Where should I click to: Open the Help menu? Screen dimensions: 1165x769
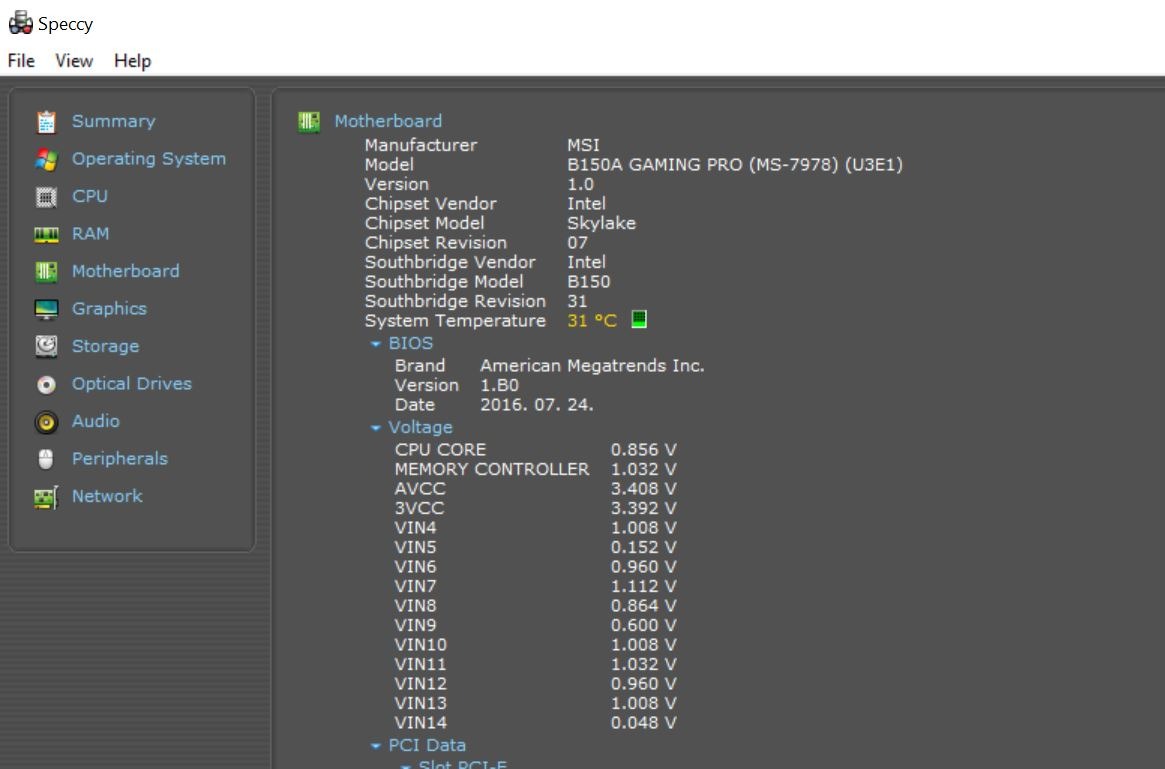(x=132, y=61)
